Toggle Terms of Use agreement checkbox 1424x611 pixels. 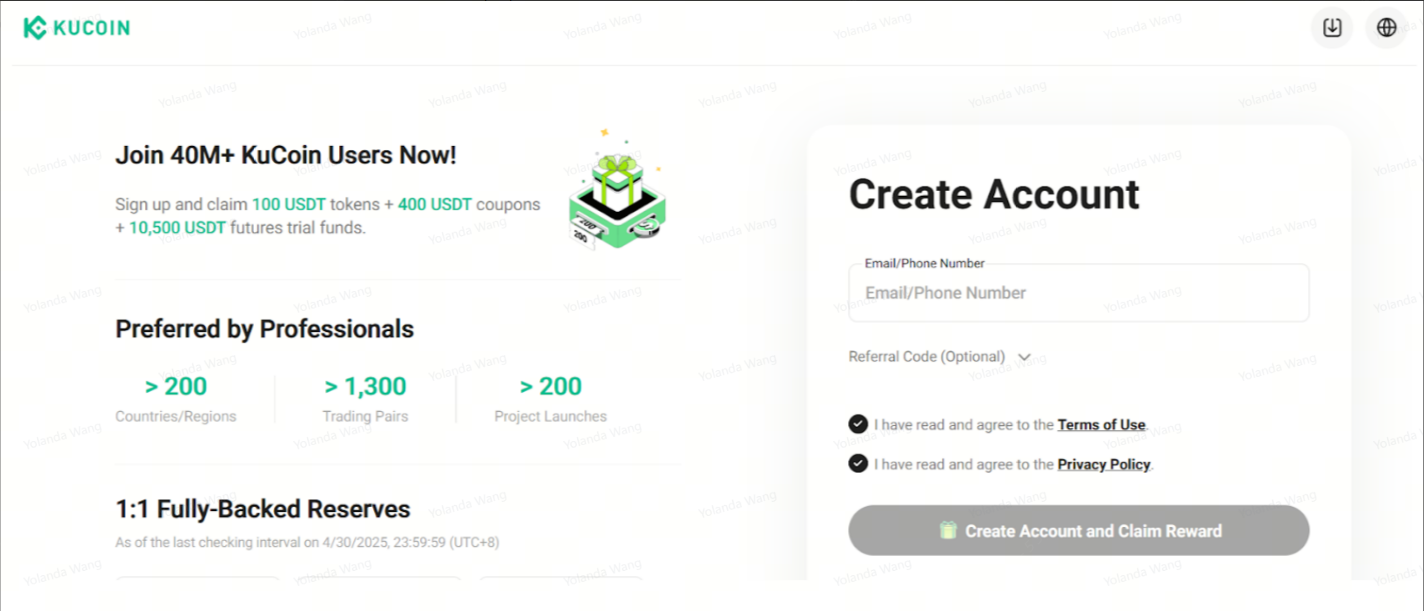(858, 424)
